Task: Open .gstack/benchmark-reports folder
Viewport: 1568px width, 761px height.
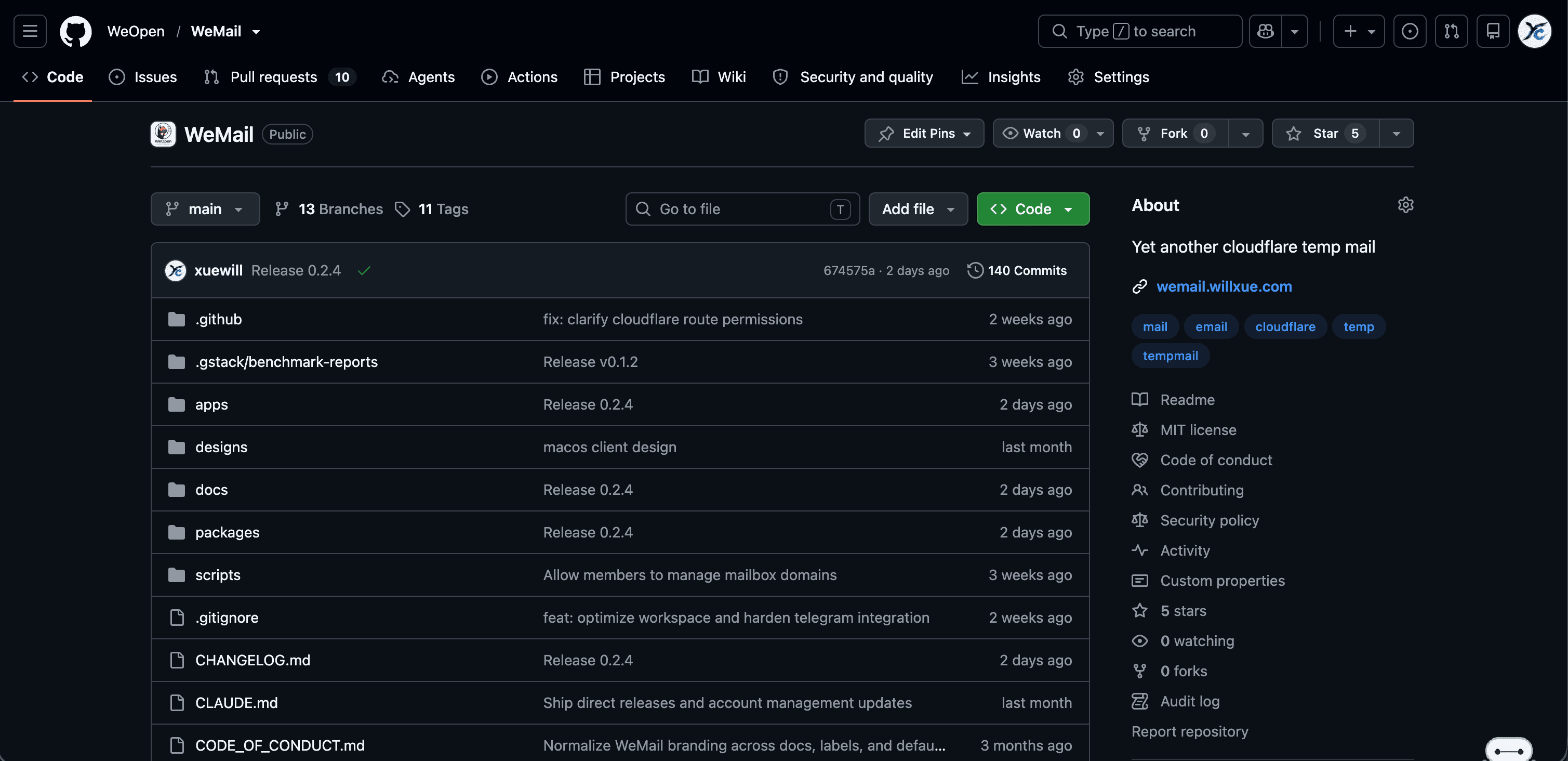Action: pos(287,362)
